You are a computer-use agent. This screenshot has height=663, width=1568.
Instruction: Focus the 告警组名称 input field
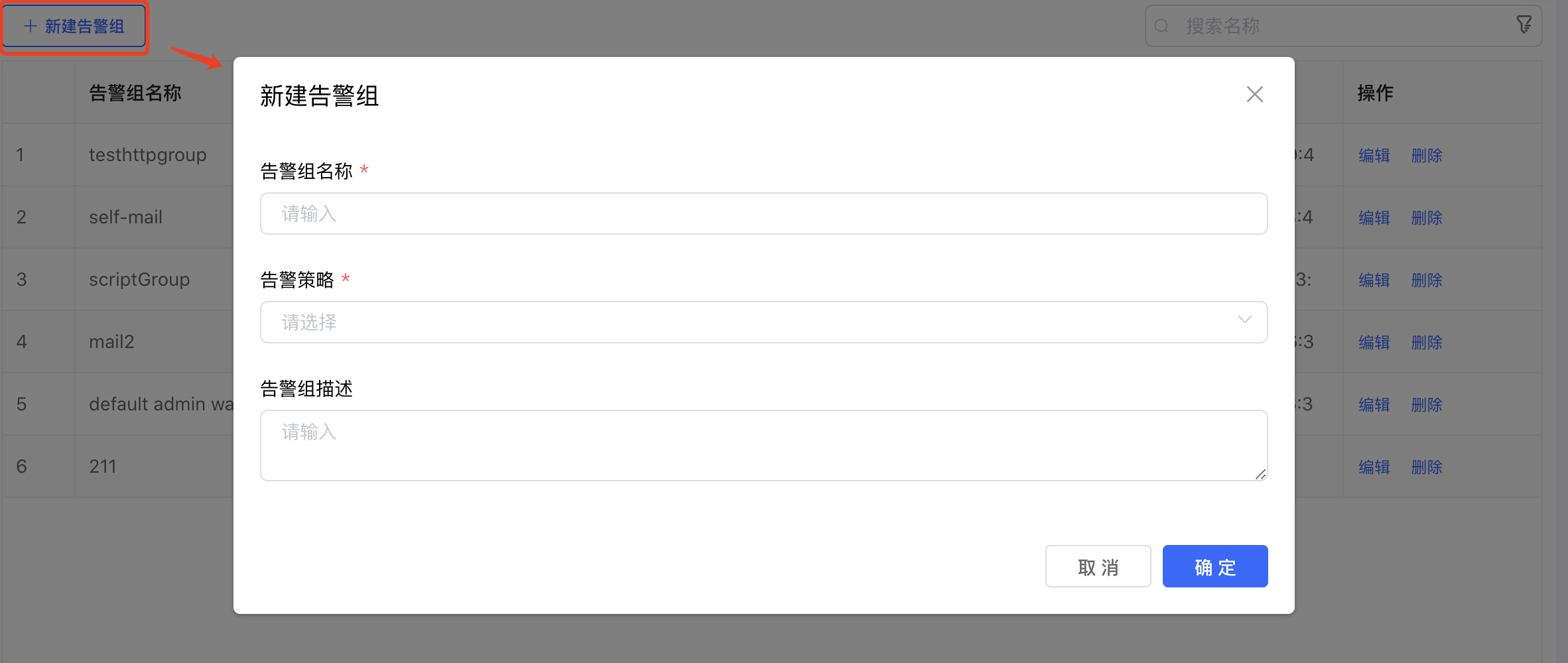tap(763, 213)
